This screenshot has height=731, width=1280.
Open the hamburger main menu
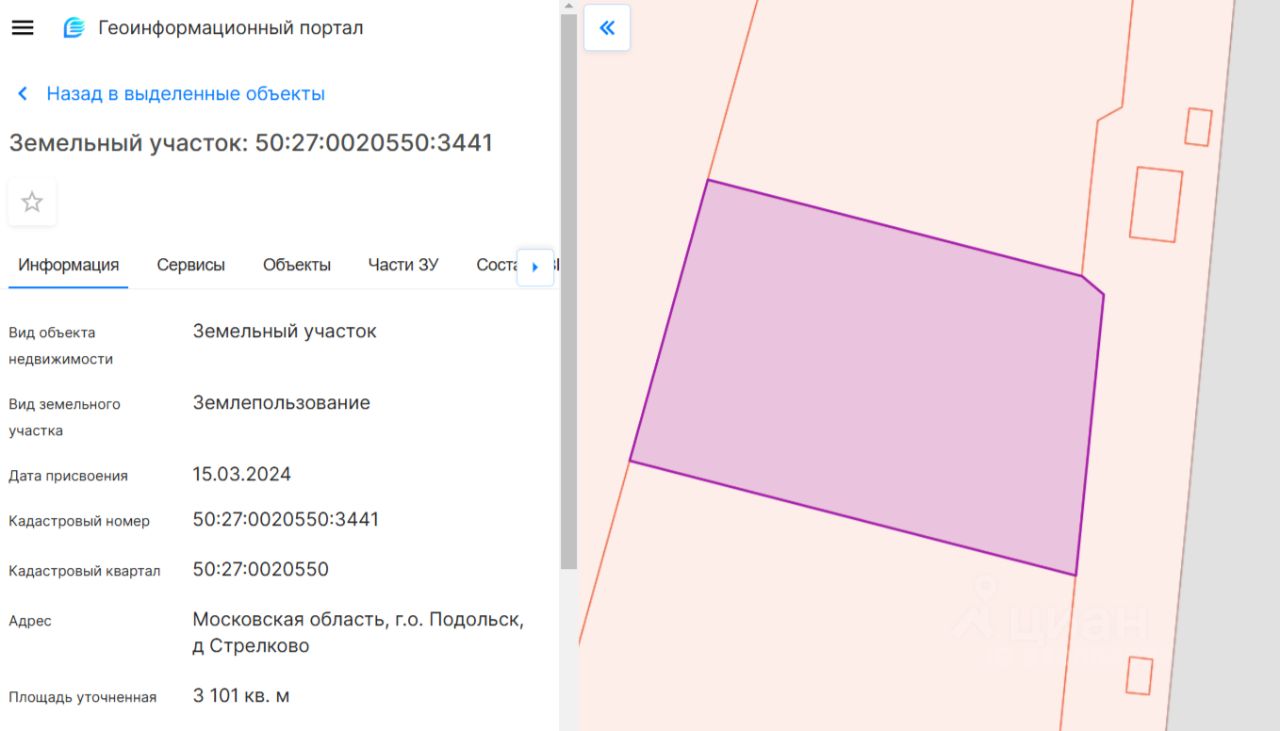[x=22, y=28]
